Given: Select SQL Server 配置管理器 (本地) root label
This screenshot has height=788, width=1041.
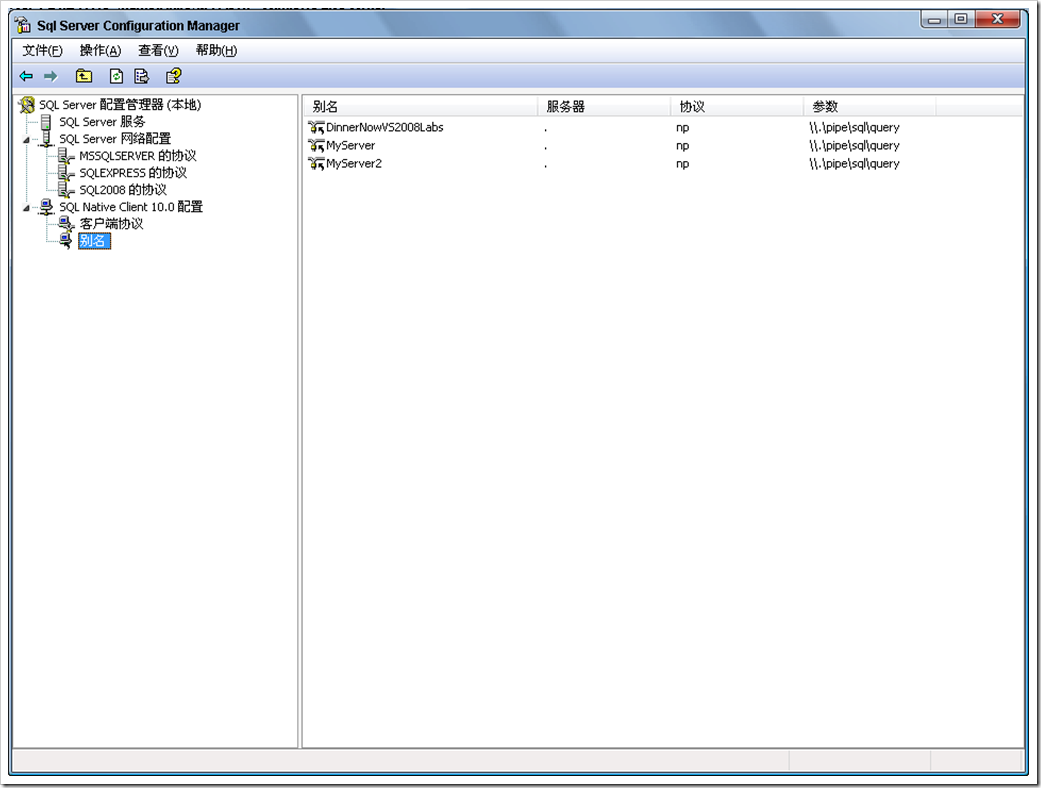Looking at the screenshot, I should pos(120,105).
